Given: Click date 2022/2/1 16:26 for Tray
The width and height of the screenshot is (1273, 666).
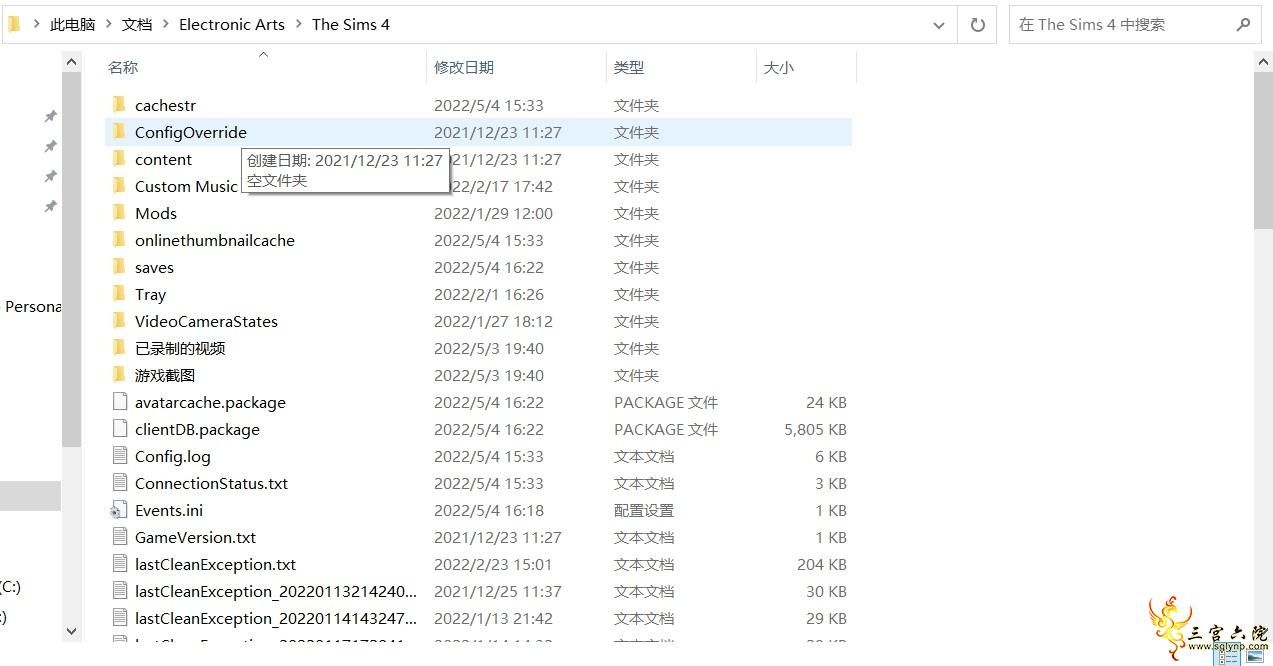Looking at the screenshot, I should coord(489,294).
